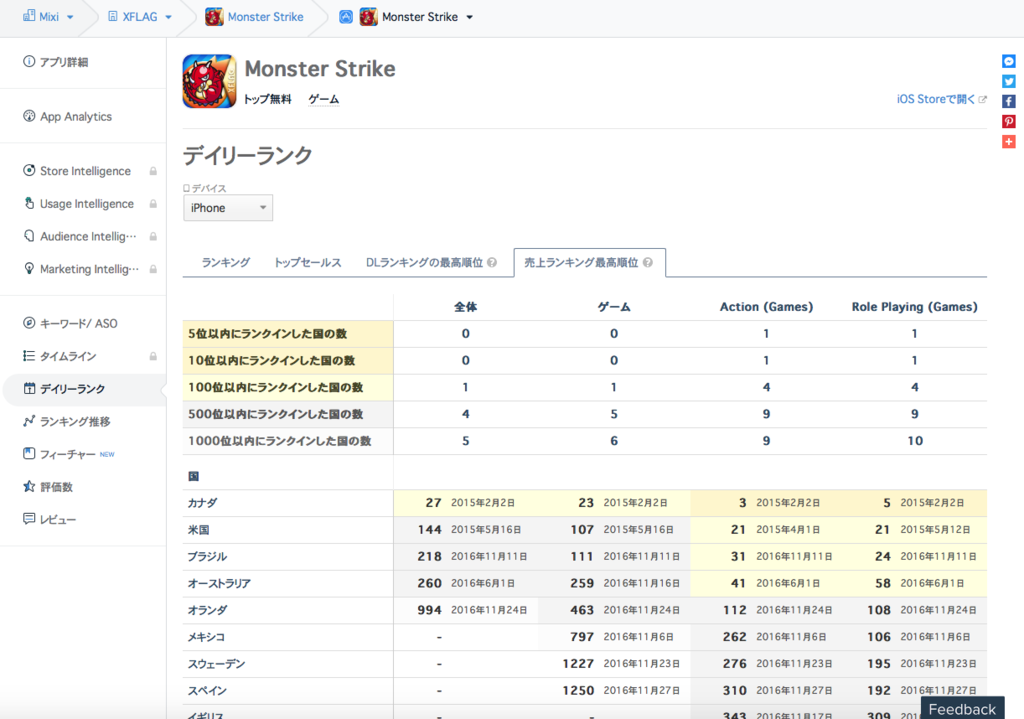The height and width of the screenshot is (719, 1024).
Task: Share page via Twitter icon
Action: pyautogui.click(x=1008, y=82)
